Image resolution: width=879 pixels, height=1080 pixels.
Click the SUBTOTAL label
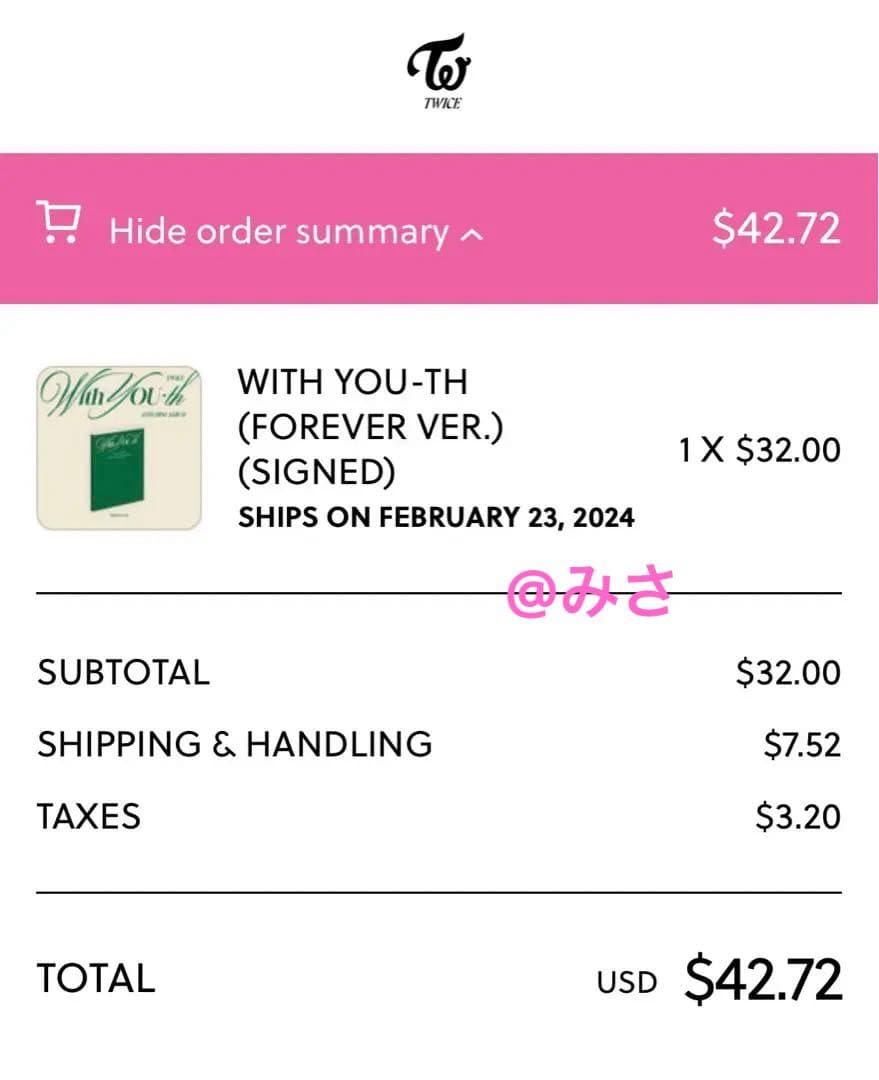124,672
